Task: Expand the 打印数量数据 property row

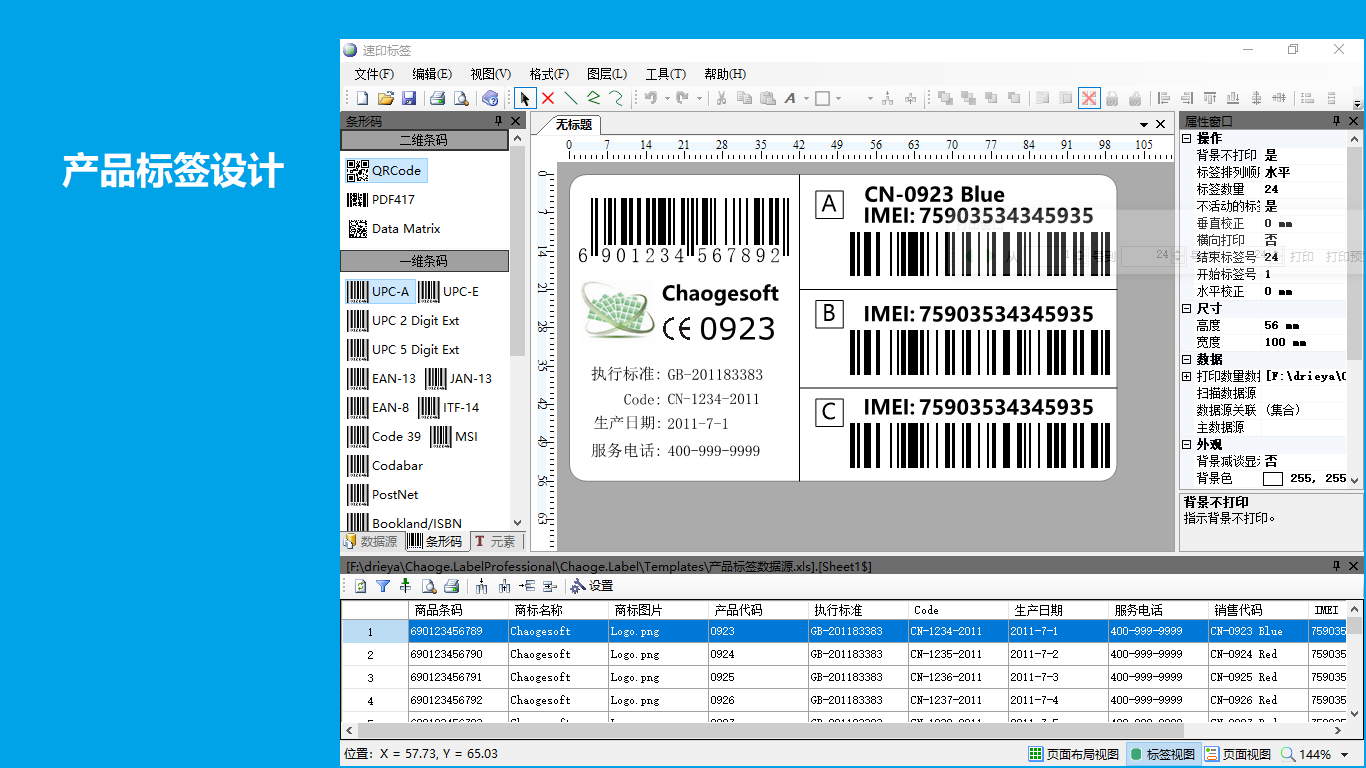Action: 1187,376
